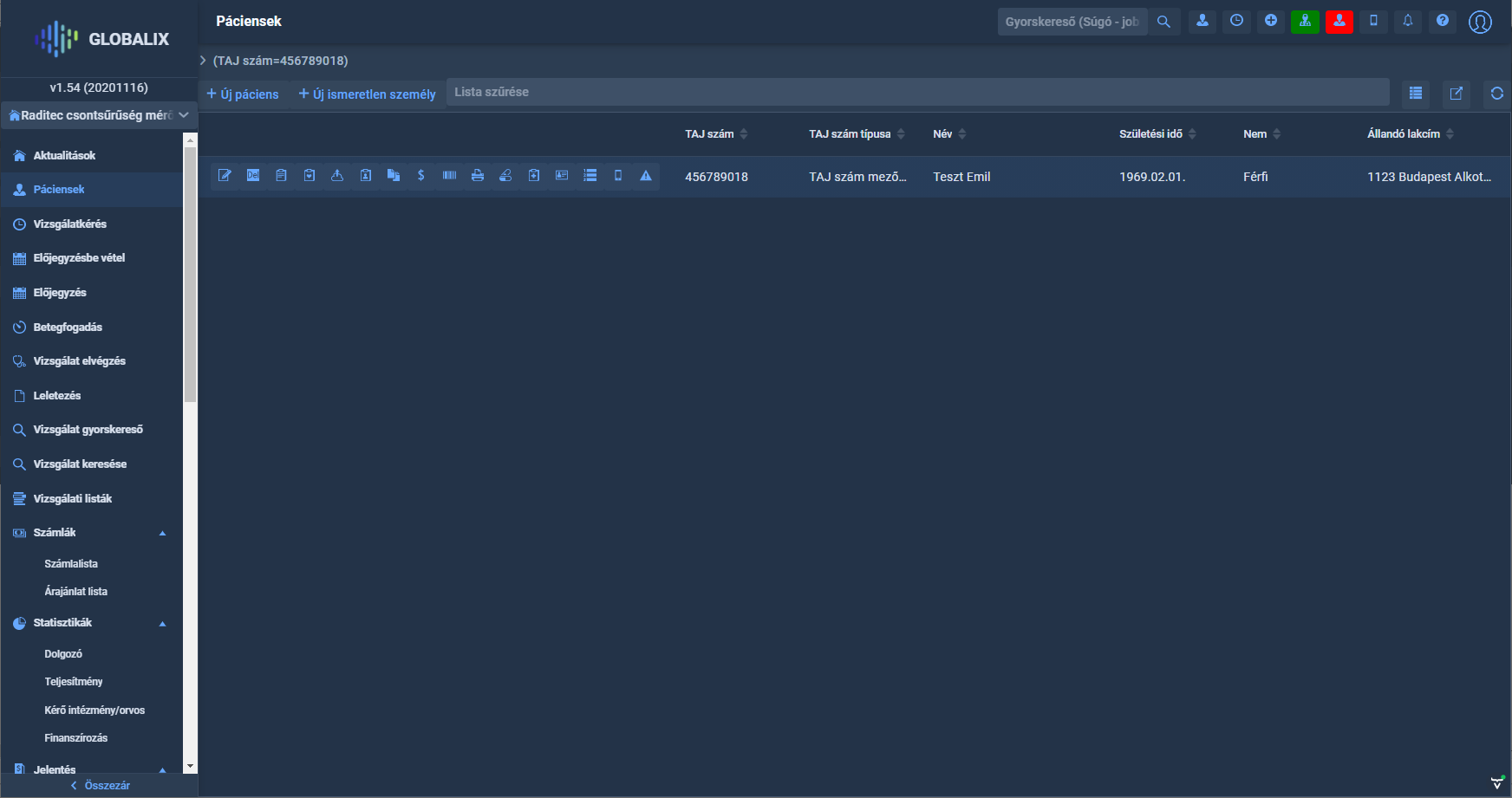Click the edit patient pencil icon
1512x798 pixels.
(225, 176)
